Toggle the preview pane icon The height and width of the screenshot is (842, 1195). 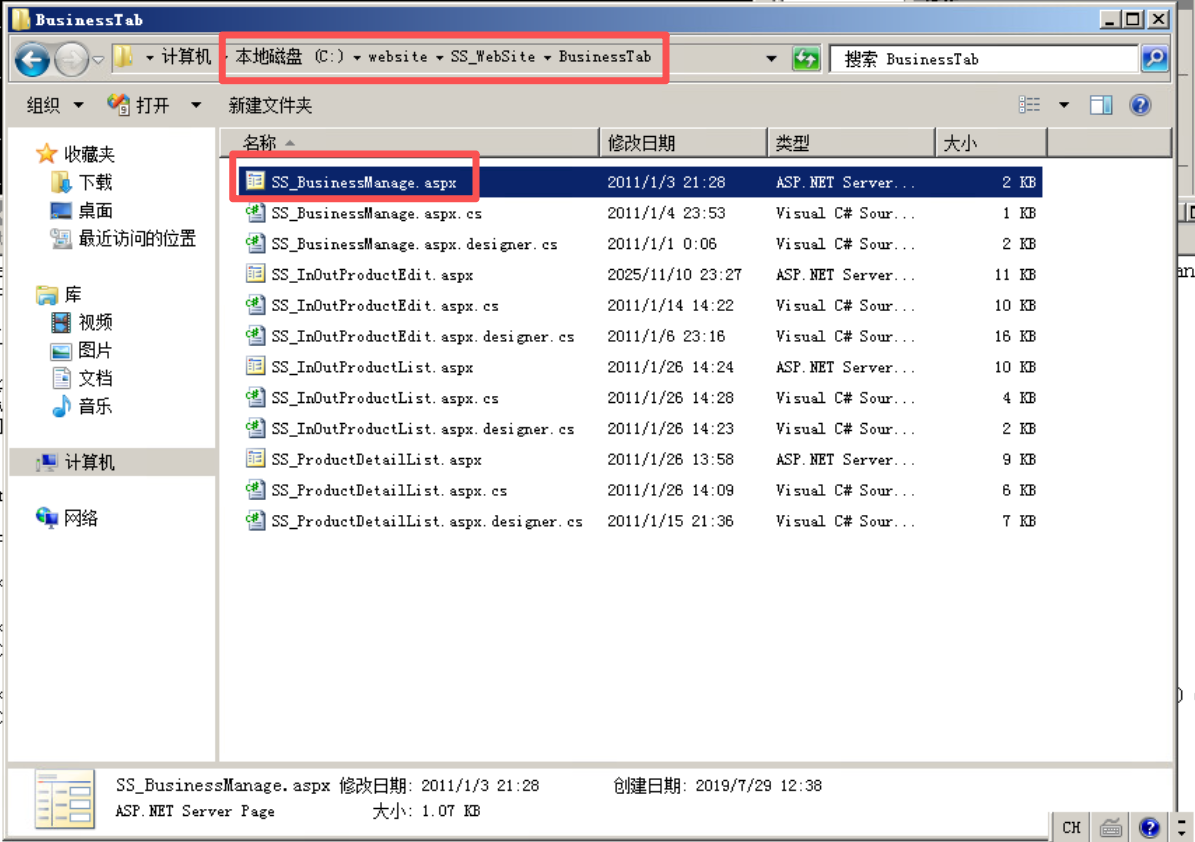tap(1101, 105)
